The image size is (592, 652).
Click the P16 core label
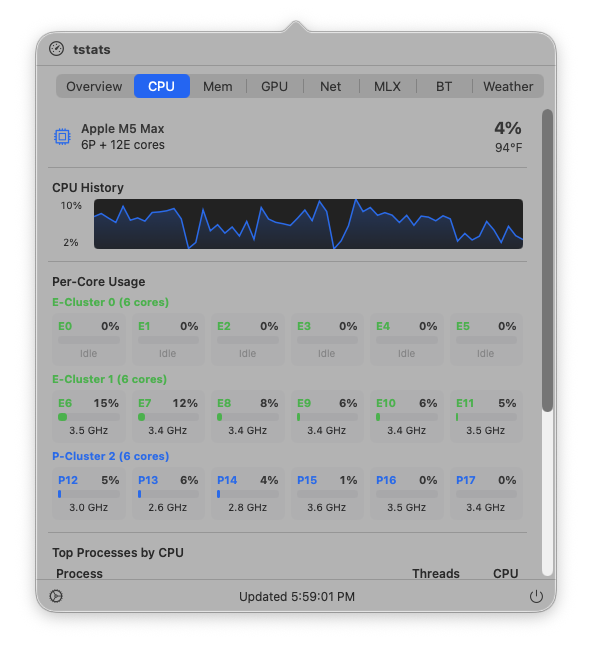click(x=386, y=480)
